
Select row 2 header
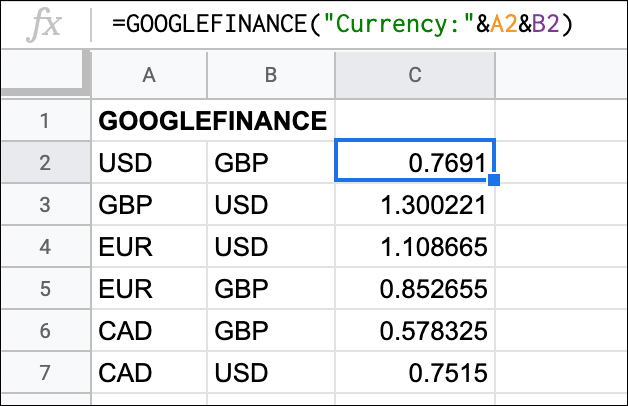(x=45, y=162)
